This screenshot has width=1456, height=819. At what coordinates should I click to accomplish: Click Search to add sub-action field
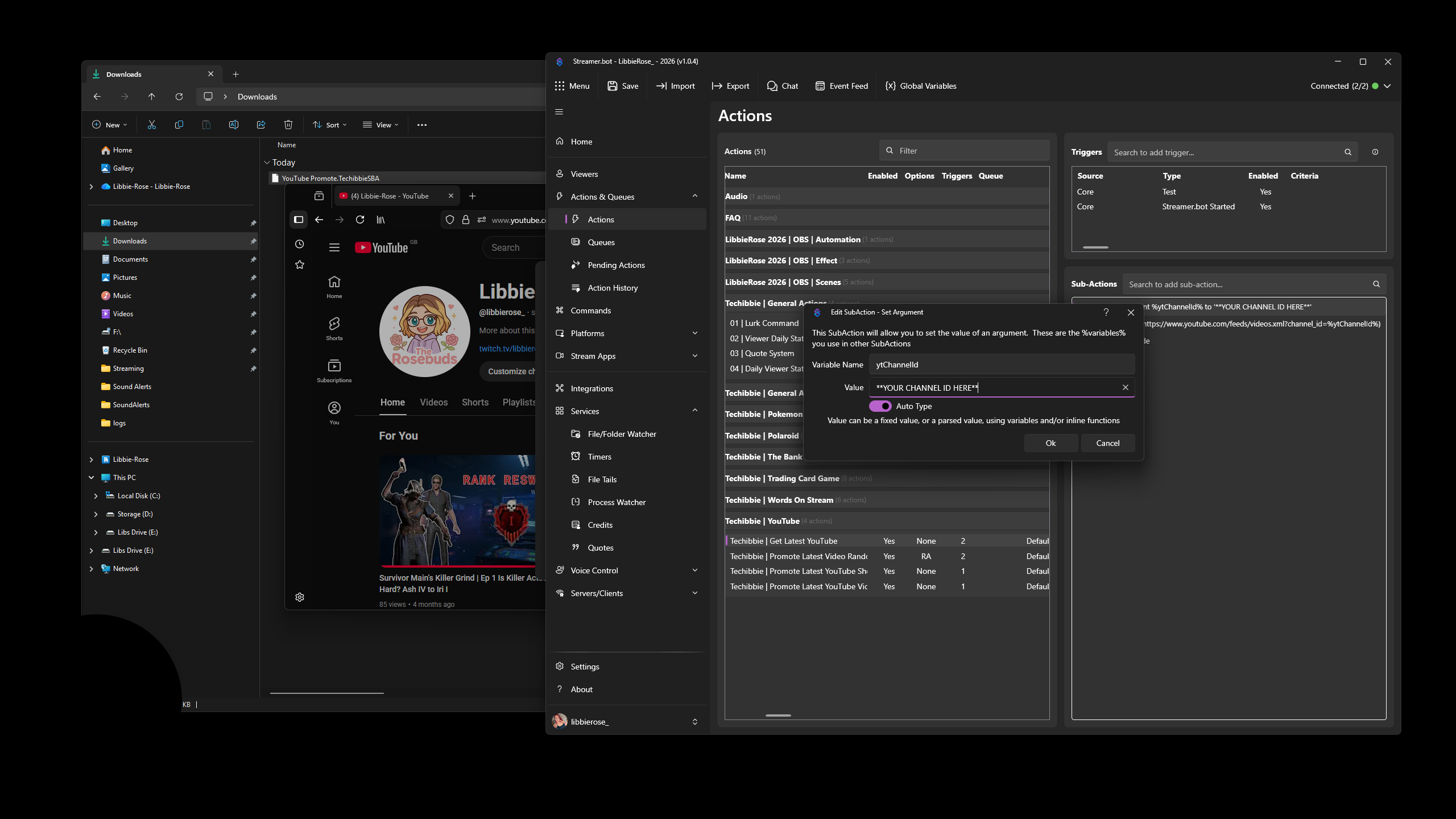[x=1254, y=284]
